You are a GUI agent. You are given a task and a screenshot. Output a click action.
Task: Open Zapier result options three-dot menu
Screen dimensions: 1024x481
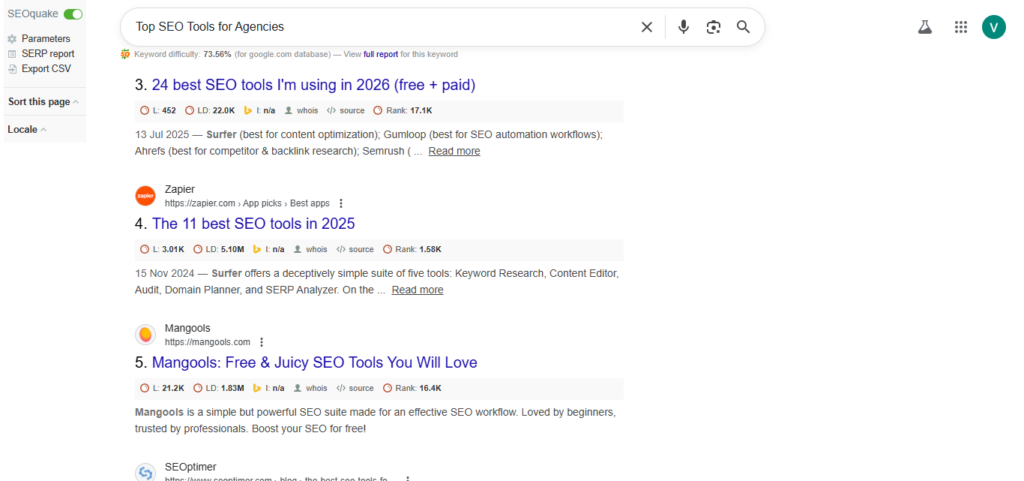[x=340, y=204]
